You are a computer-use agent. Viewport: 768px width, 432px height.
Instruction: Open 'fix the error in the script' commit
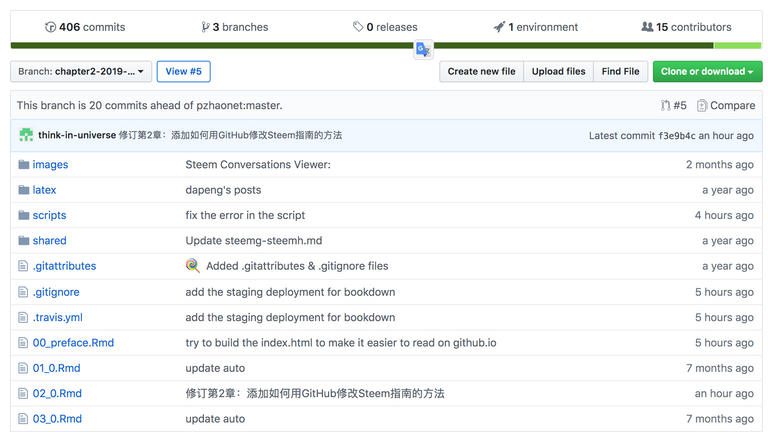(245, 216)
